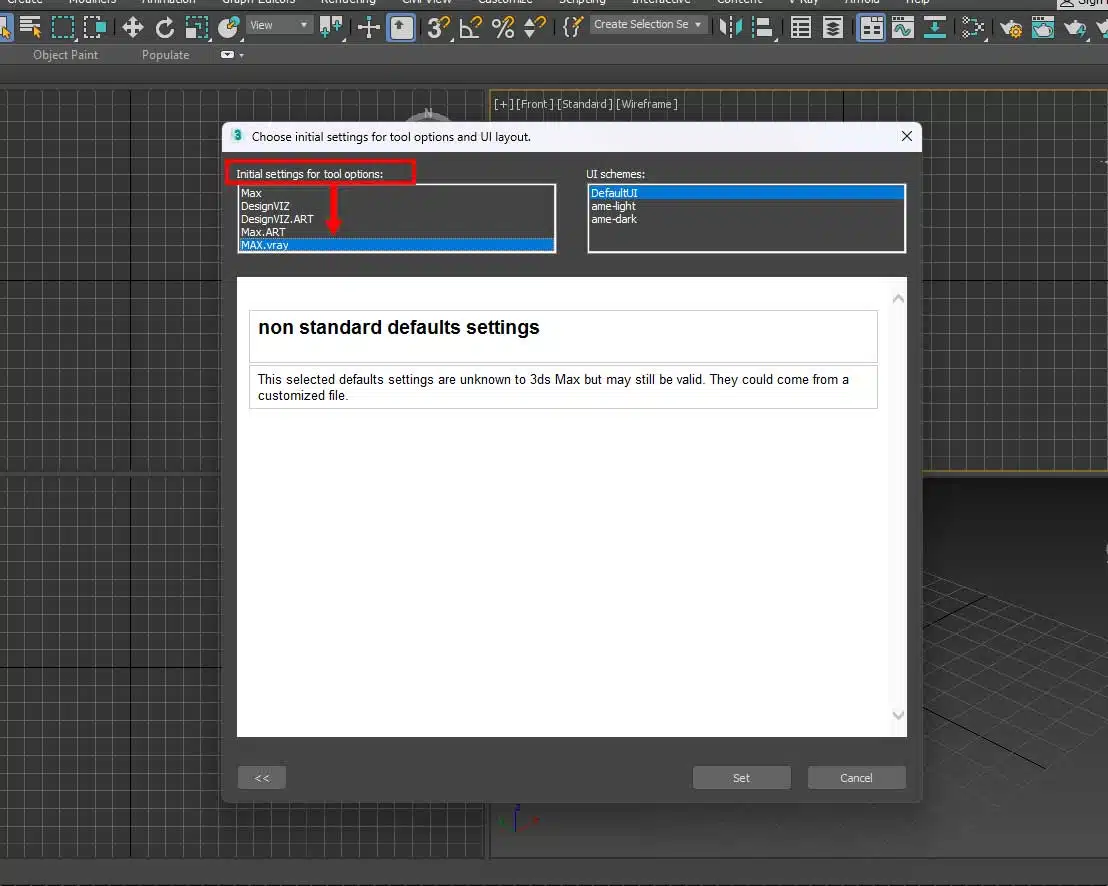
Task: Select Max in tool options list
Action: coord(396,193)
